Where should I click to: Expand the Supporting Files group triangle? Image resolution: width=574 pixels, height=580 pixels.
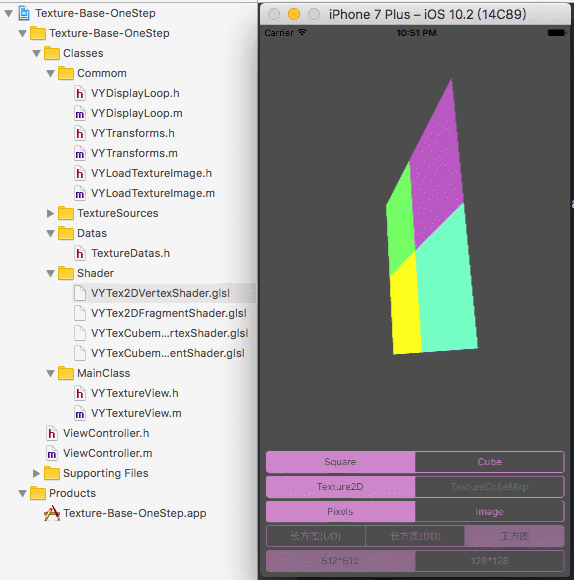(x=37, y=473)
